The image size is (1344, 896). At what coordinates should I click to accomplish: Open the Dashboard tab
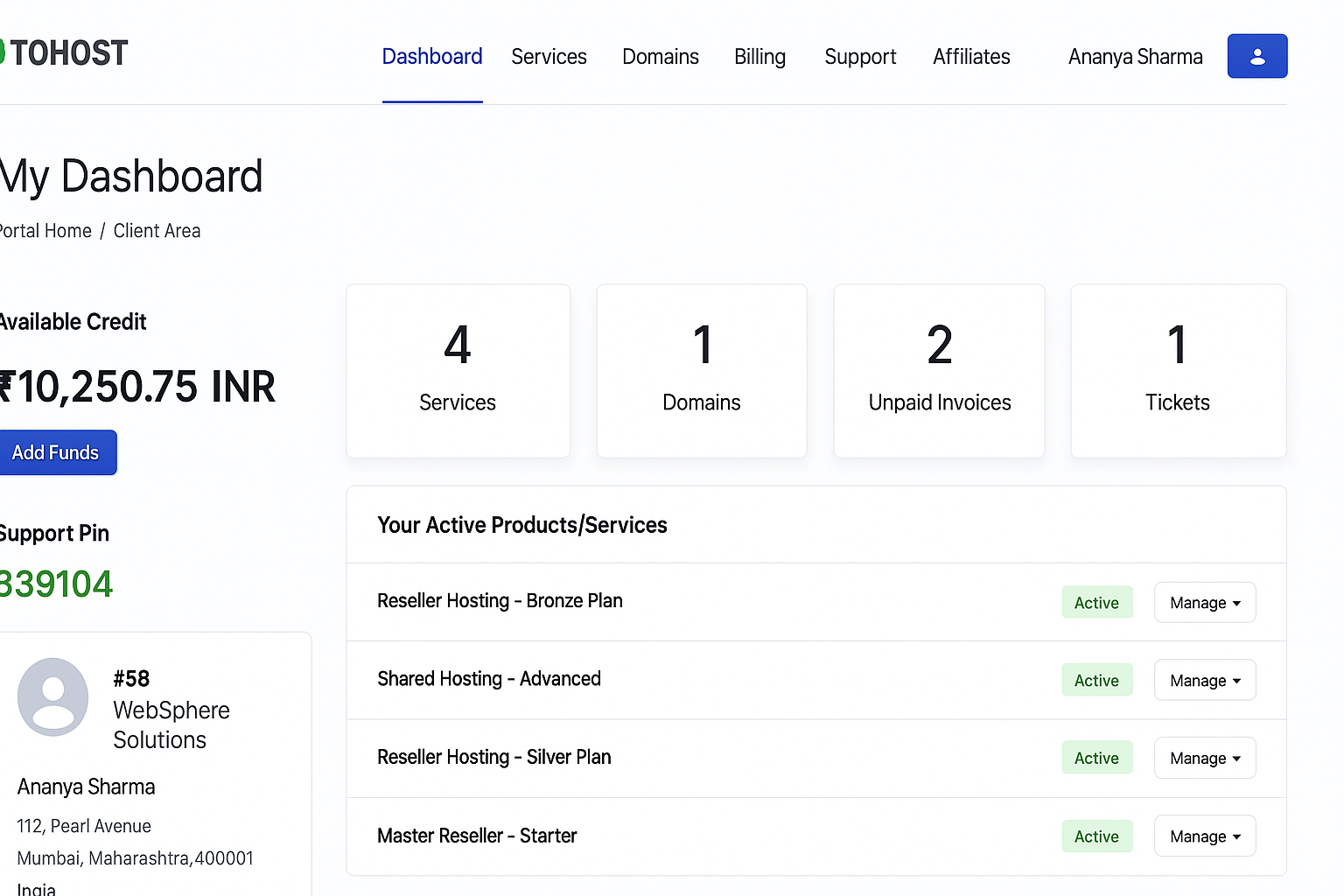pos(432,57)
